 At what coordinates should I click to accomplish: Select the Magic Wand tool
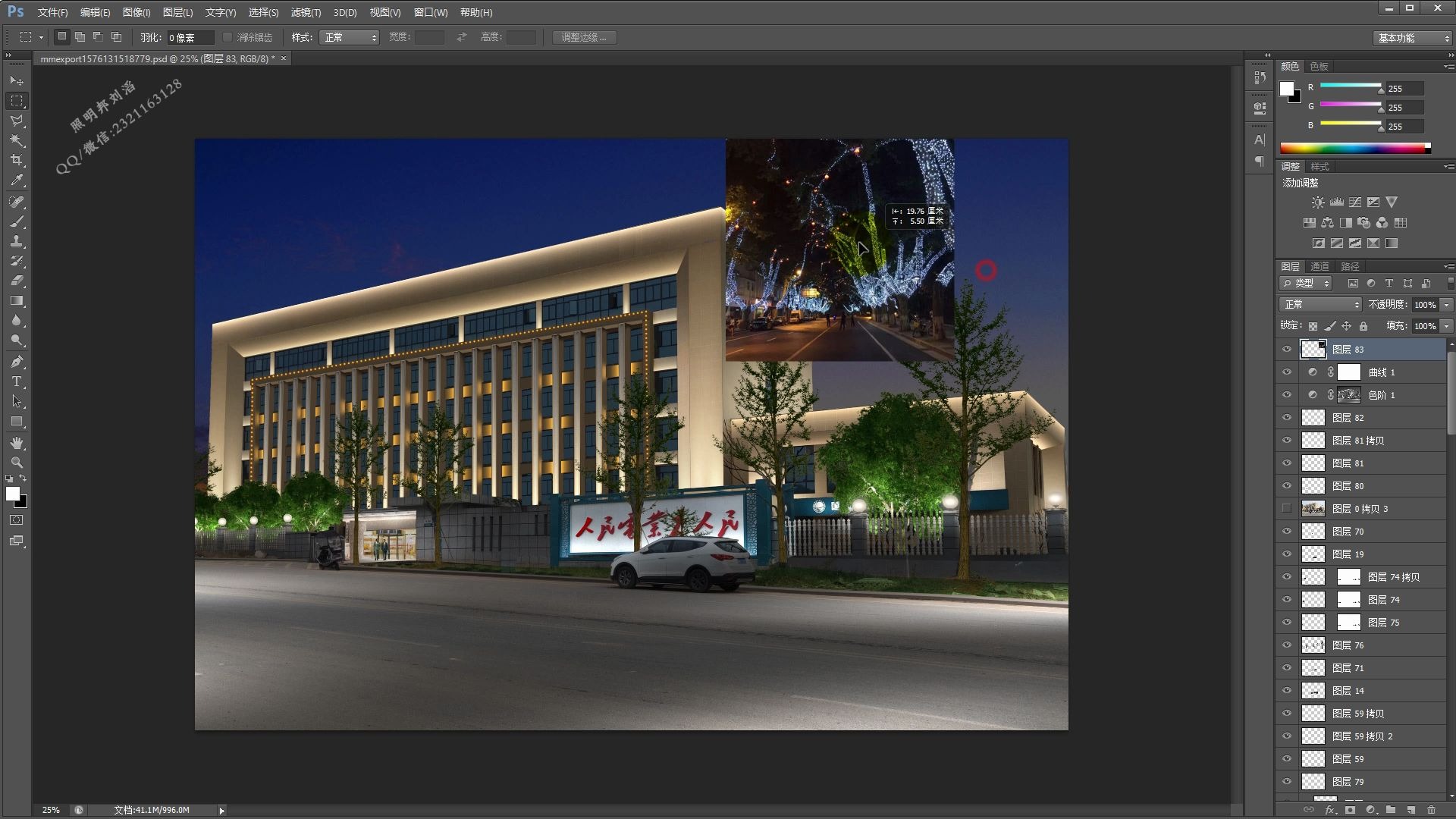(17, 140)
